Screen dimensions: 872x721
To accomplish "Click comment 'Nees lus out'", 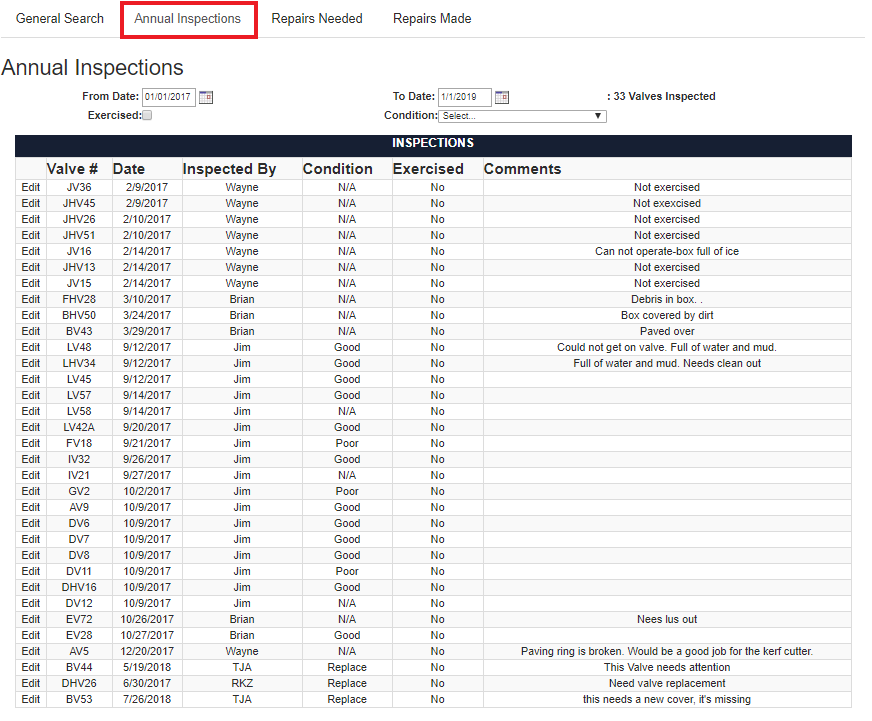I will pos(667,619).
